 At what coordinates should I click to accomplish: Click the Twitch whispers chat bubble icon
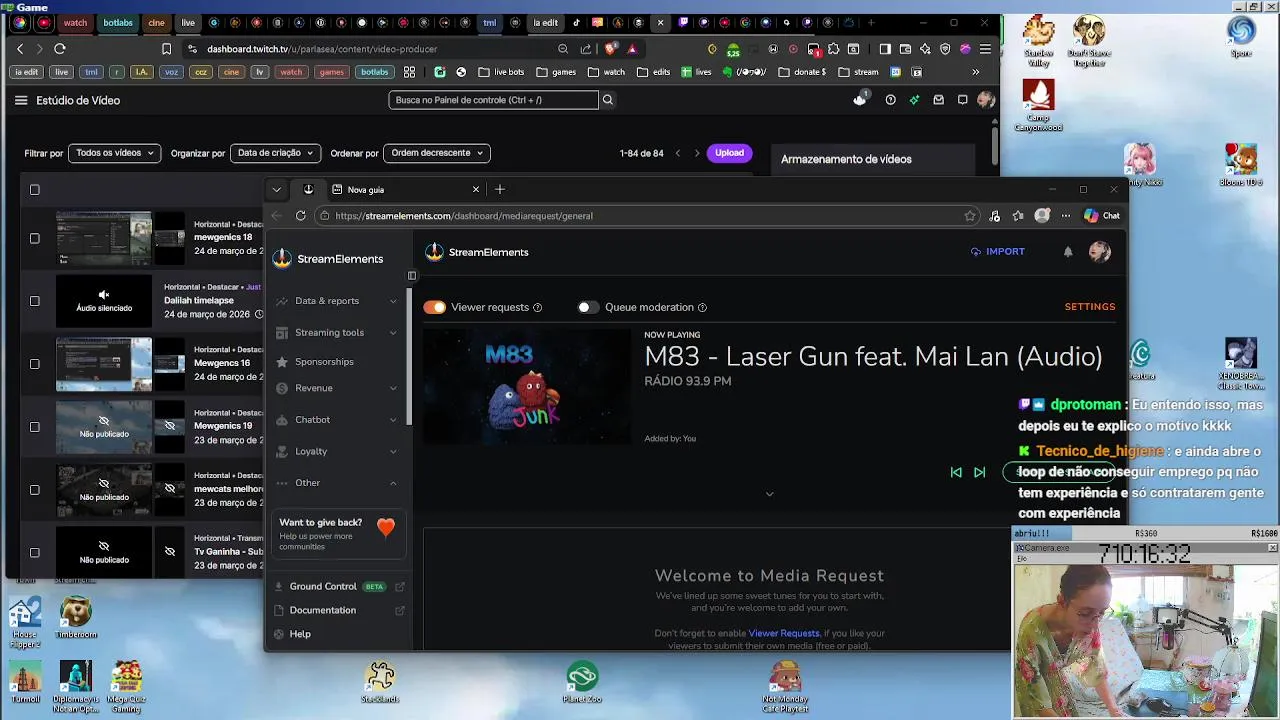click(x=962, y=100)
